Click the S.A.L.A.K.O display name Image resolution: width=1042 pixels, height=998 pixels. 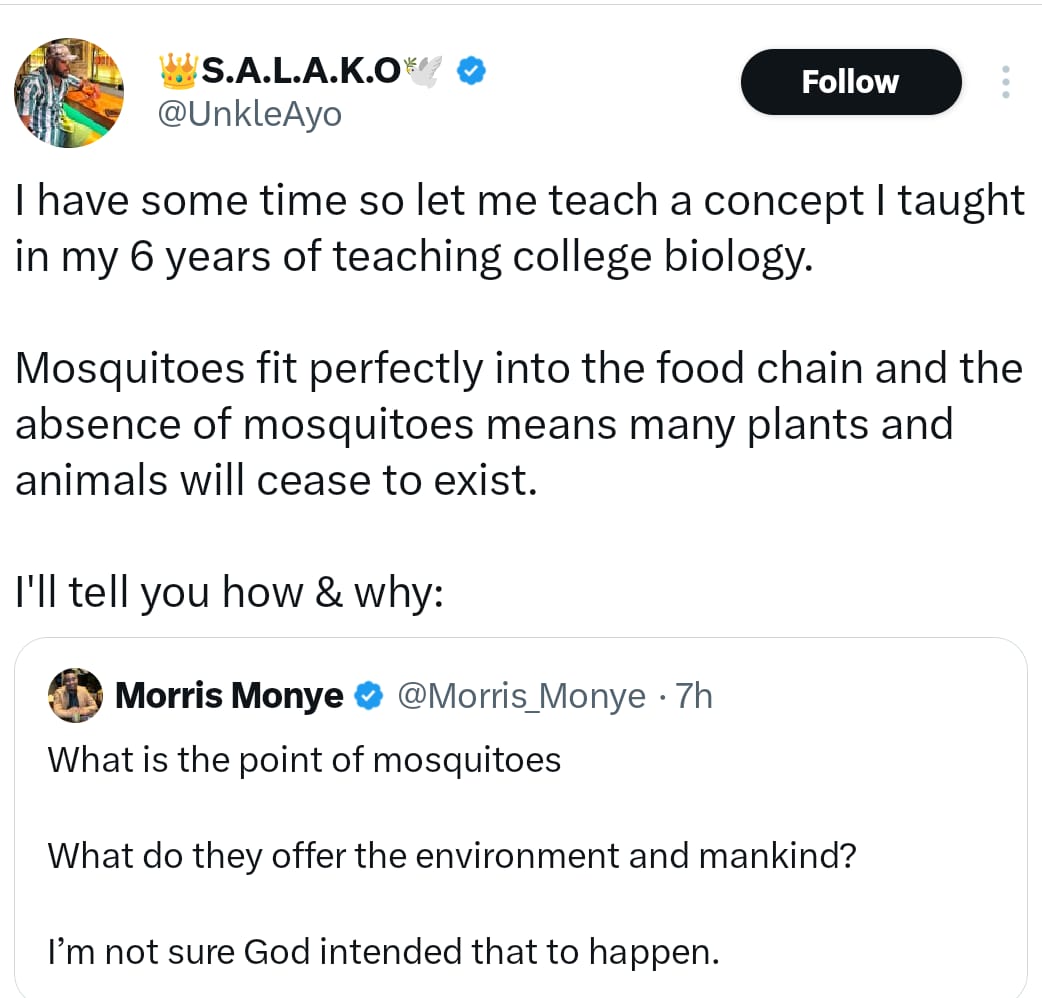[x=301, y=70]
